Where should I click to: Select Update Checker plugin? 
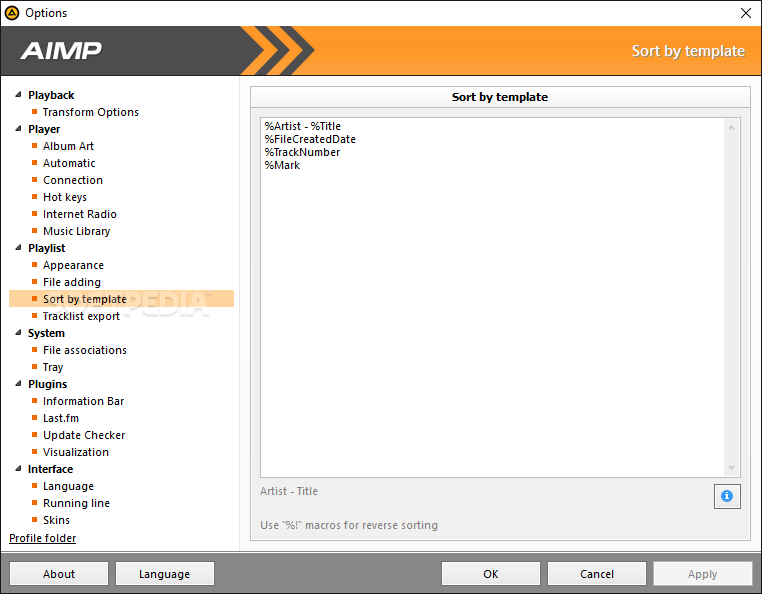click(x=84, y=435)
